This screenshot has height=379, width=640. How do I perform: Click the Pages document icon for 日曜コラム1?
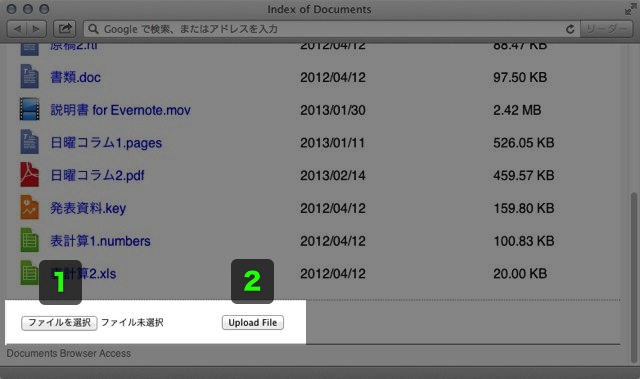29,142
